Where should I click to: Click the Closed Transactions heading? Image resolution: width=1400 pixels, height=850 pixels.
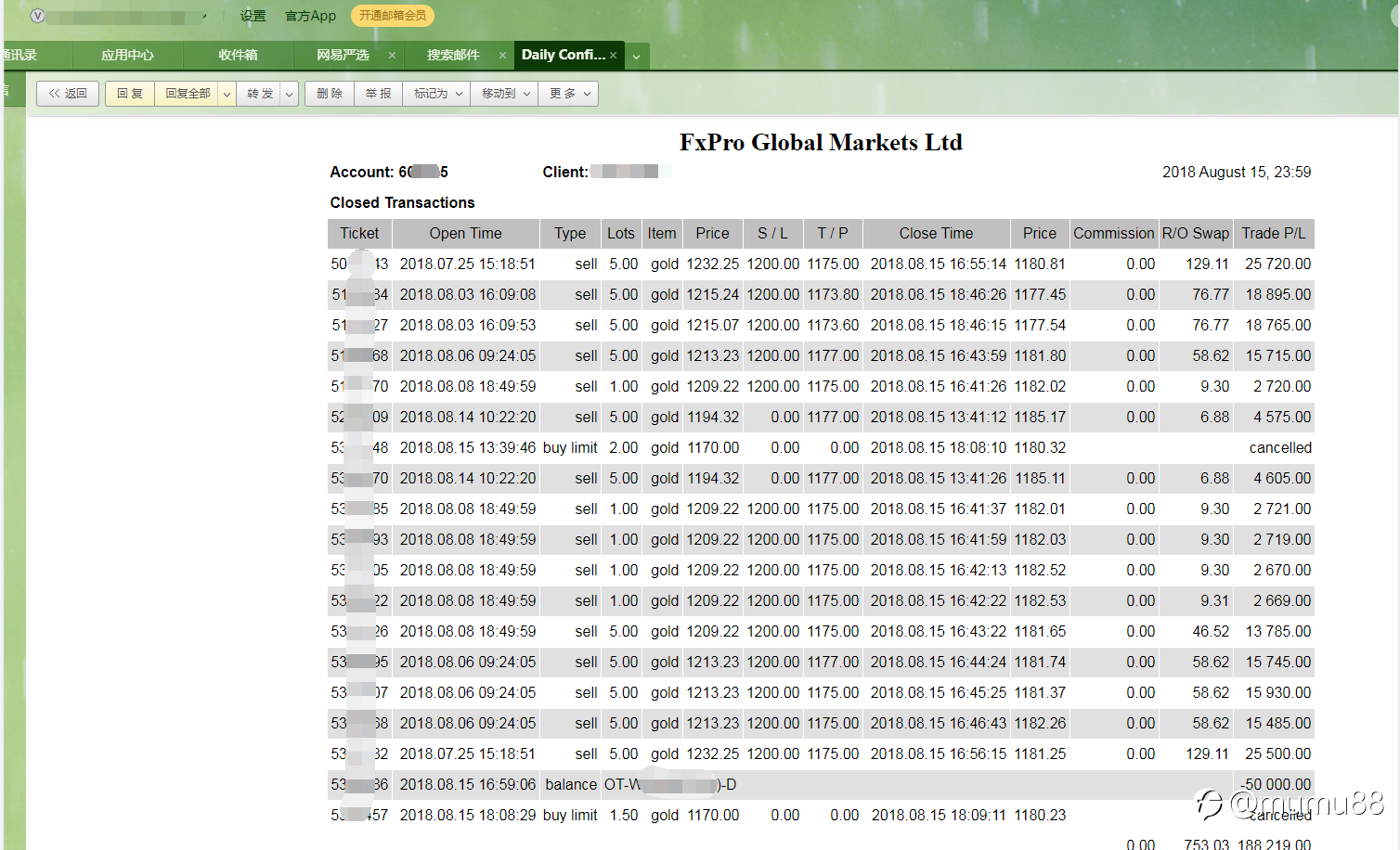click(x=402, y=202)
